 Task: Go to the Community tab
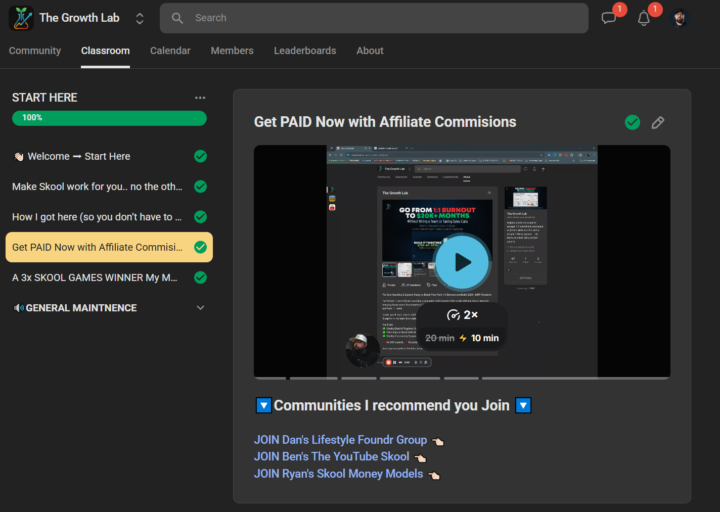pyautogui.click(x=35, y=51)
